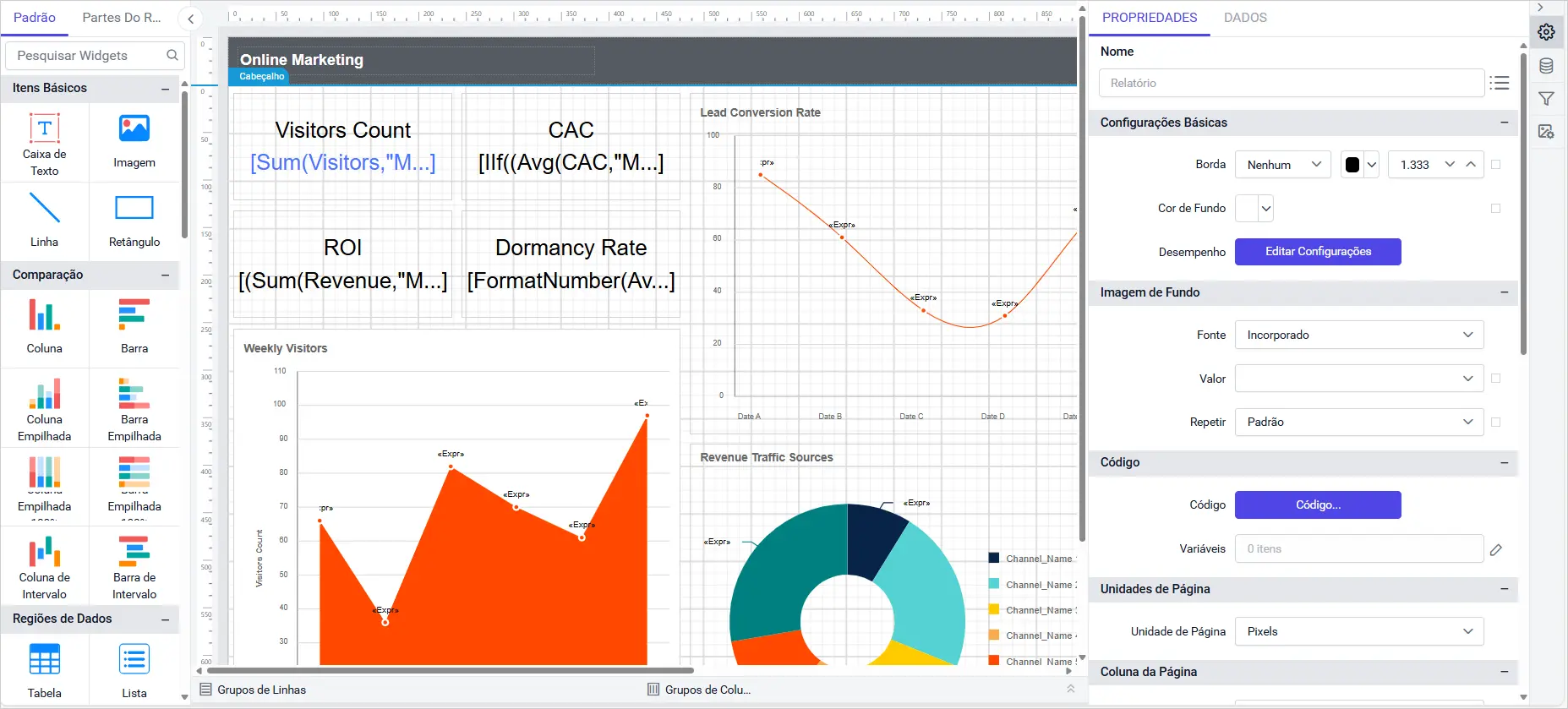Click the design canvas horizontal scrollbar
Image resolution: width=1568 pixels, height=709 pixels.
tap(451, 671)
